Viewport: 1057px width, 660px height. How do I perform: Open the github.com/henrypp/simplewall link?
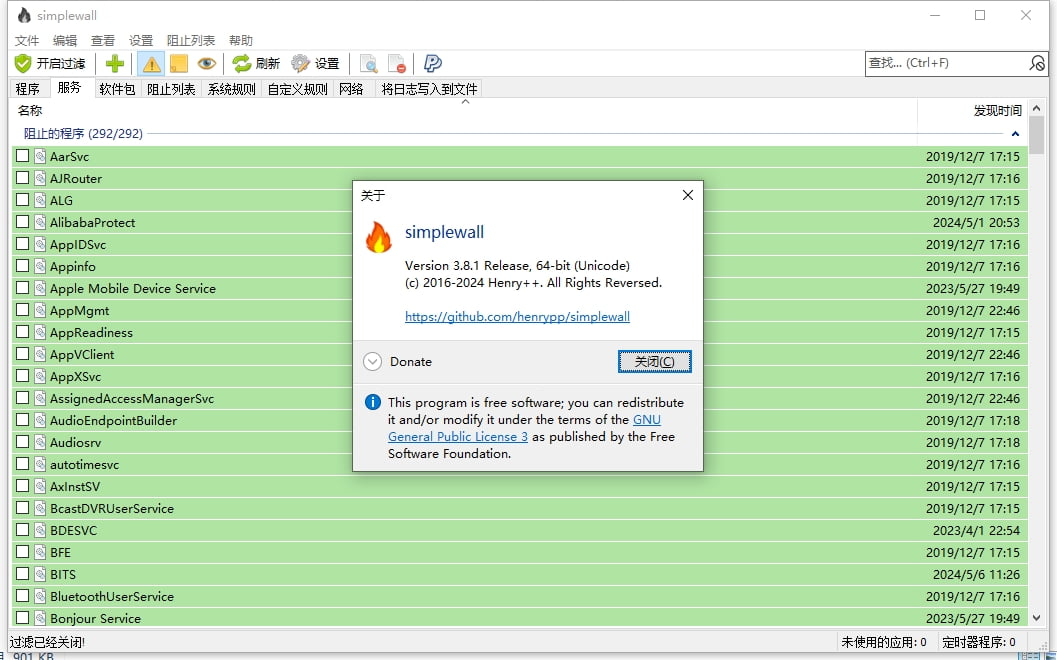pos(517,316)
